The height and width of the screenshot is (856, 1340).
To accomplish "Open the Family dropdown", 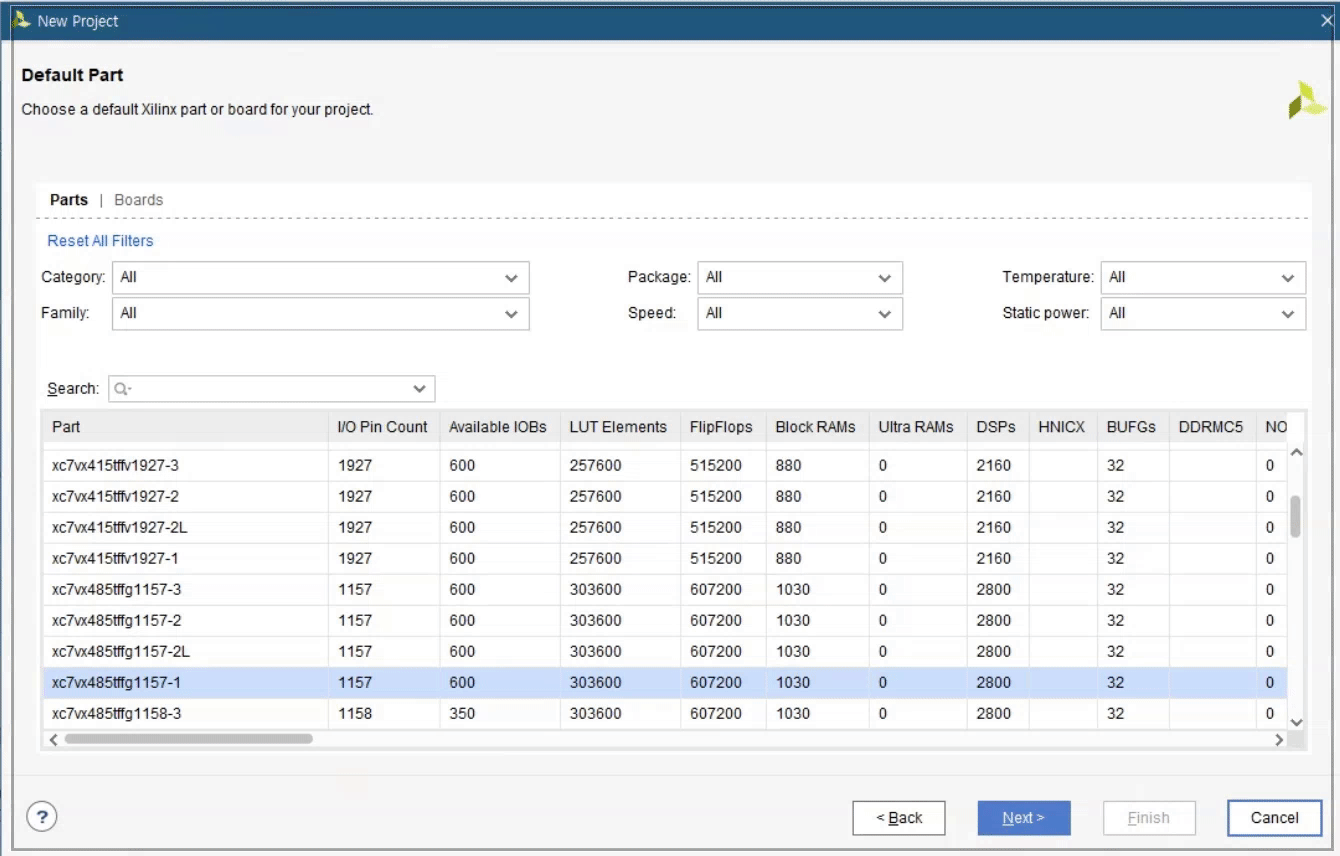I will tap(320, 314).
